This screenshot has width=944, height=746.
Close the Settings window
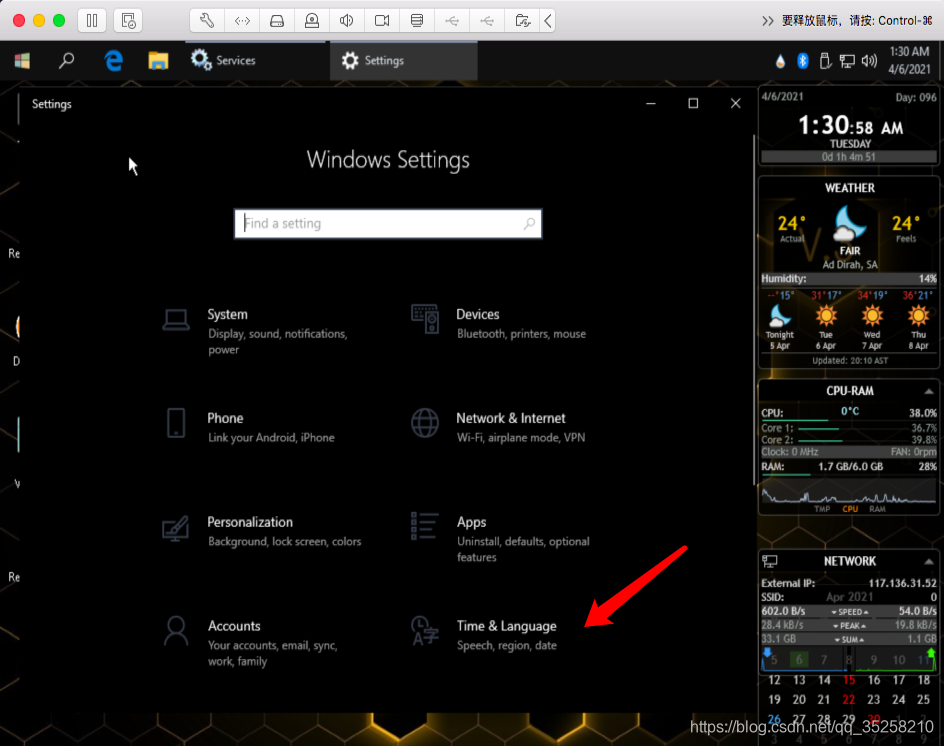click(x=735, y=104)
